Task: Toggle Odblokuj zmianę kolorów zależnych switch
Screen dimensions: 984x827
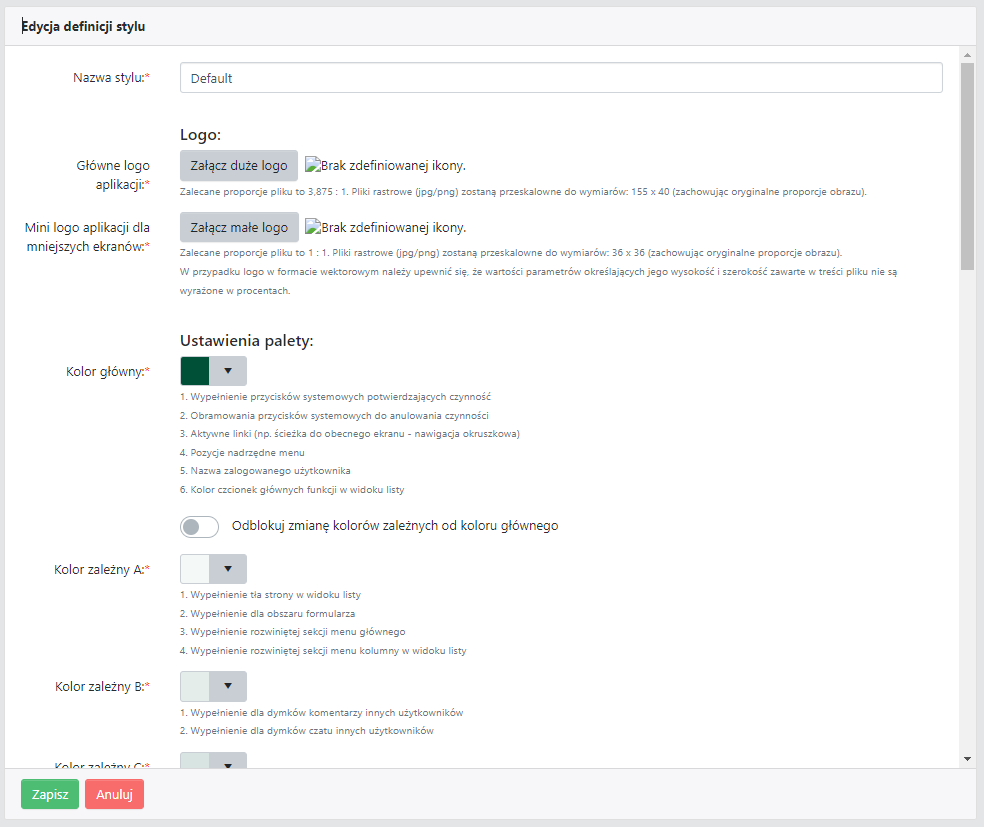Action: [200, 526]
